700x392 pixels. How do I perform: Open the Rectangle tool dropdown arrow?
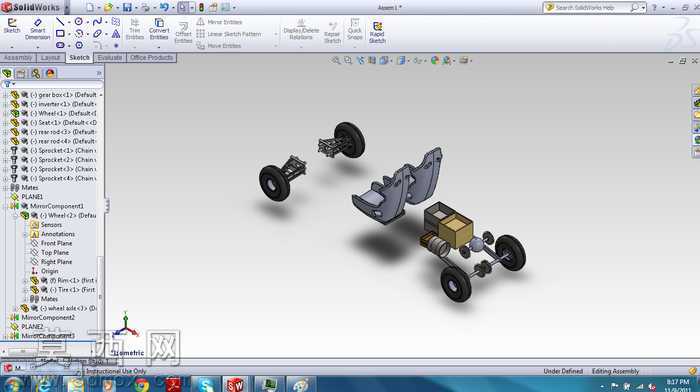(x=69, y=34)
